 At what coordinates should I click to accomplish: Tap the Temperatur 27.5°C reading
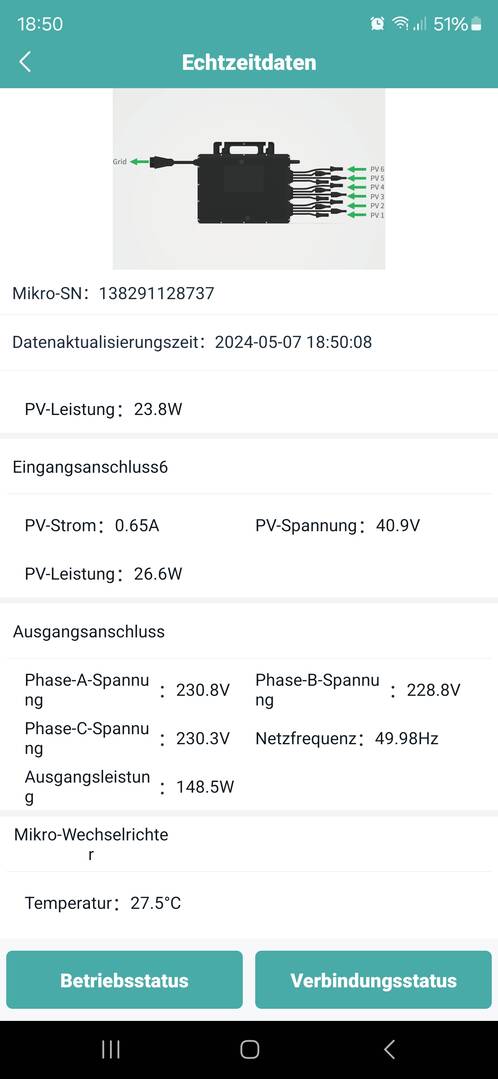(x=102, y=904)
